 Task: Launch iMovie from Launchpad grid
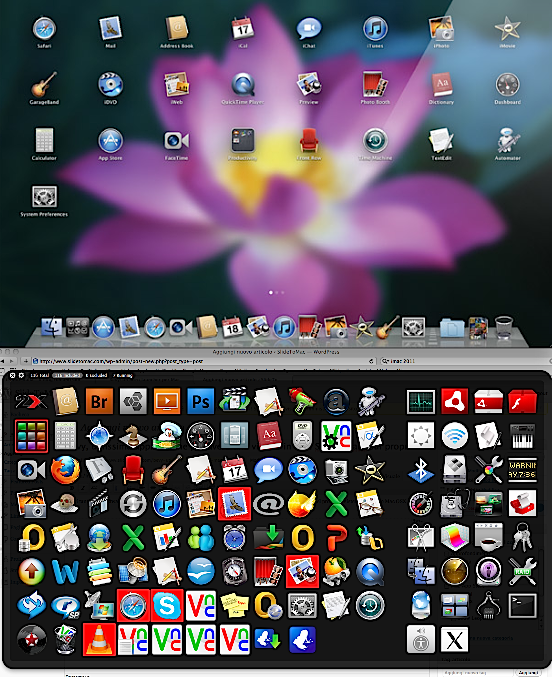click(x=508, y=28)
